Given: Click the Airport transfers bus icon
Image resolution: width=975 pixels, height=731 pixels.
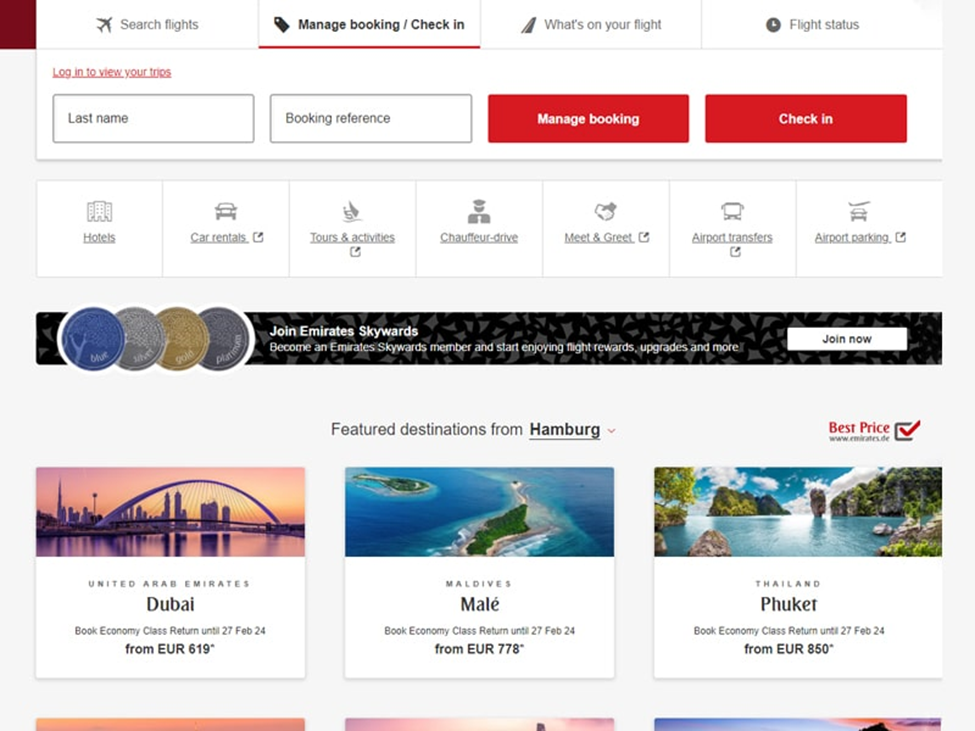Looking at the screenshot, I should (732, 211).
